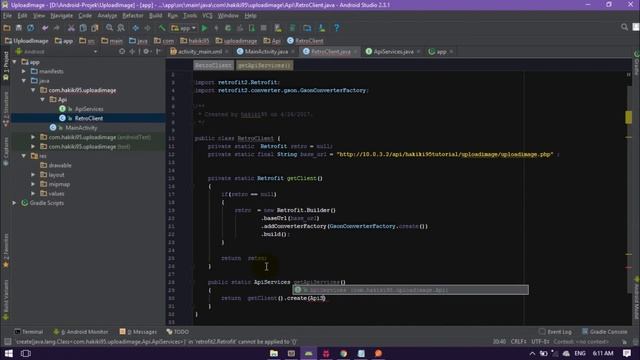This screenshot has height=360, width=640.
Task: Click the Undo arrow icon
Action: click(x=45, y=28)
